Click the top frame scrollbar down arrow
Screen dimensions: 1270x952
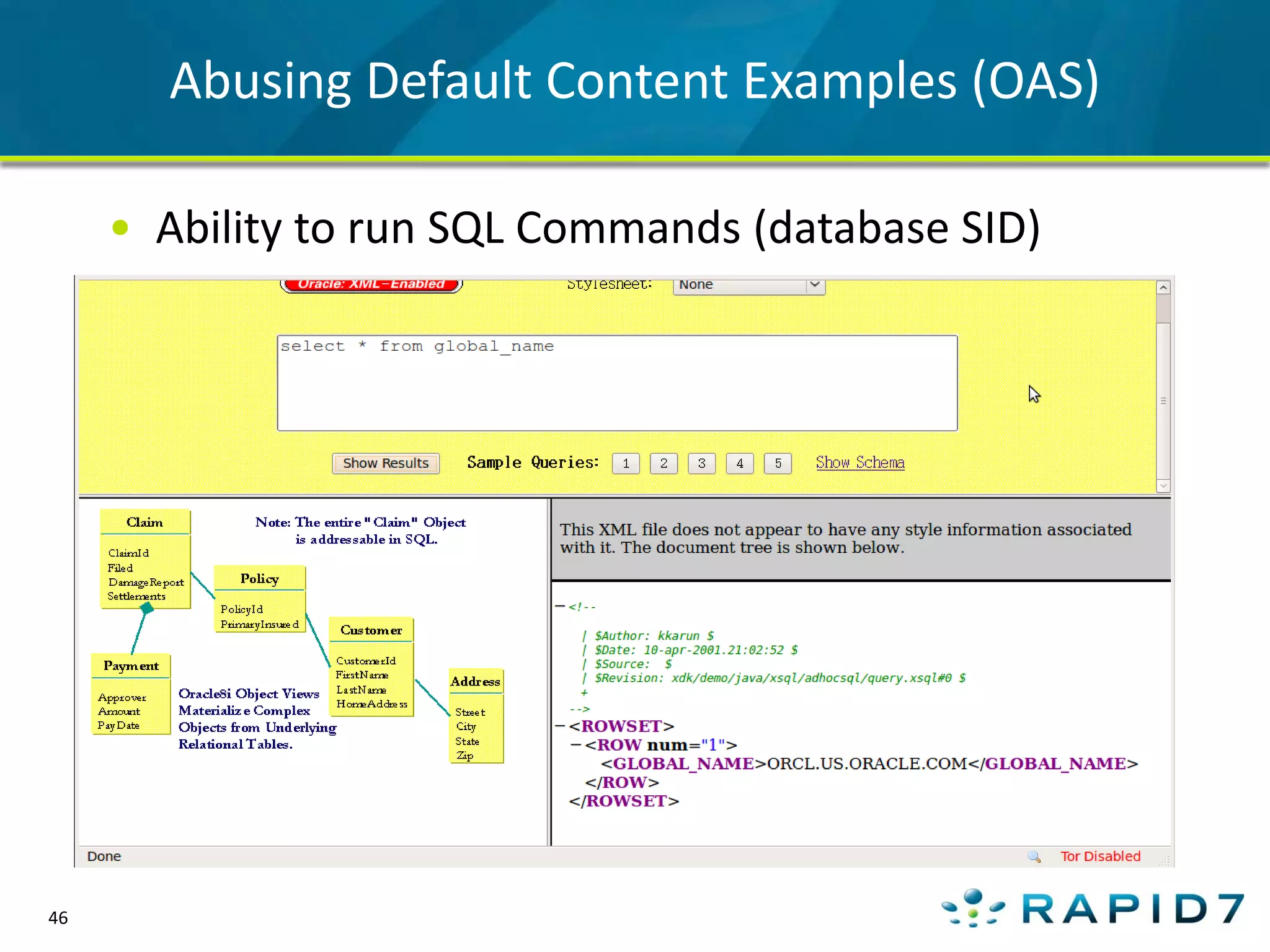pos(1163,486)
